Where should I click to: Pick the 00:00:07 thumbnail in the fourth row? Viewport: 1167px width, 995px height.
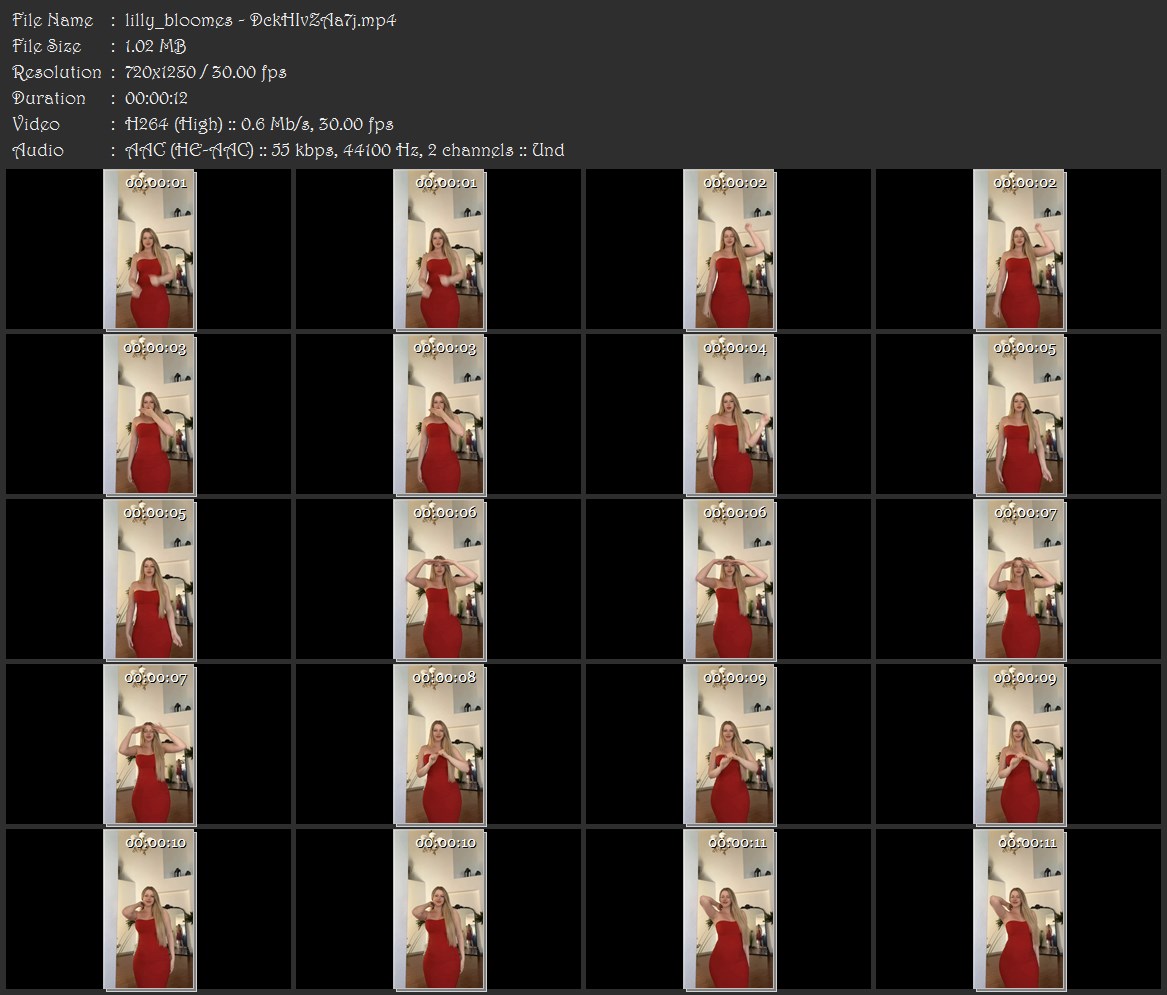[x=149, y=744]
